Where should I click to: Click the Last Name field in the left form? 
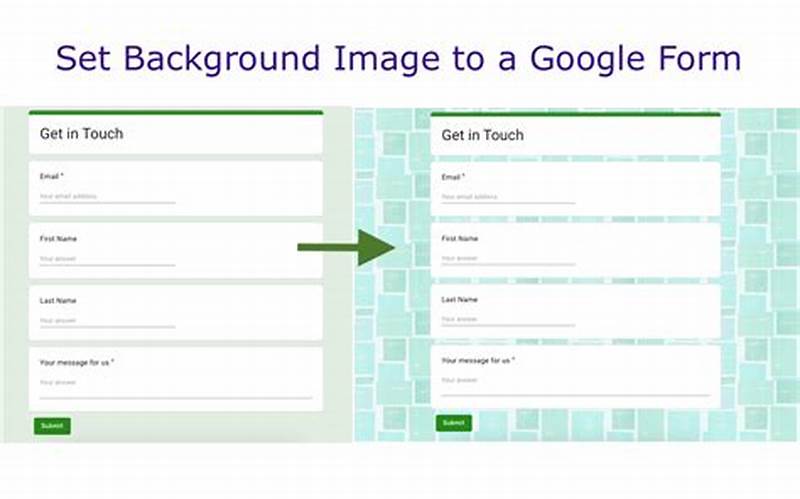click(x=108, y=321)
